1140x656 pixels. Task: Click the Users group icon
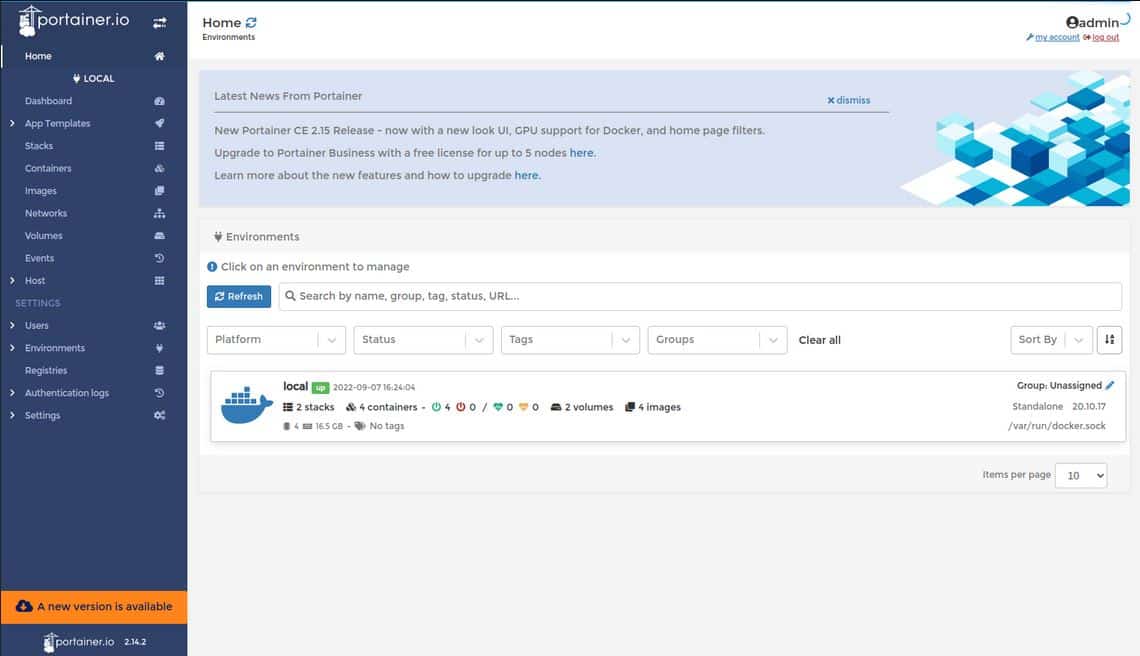(159, 326)
